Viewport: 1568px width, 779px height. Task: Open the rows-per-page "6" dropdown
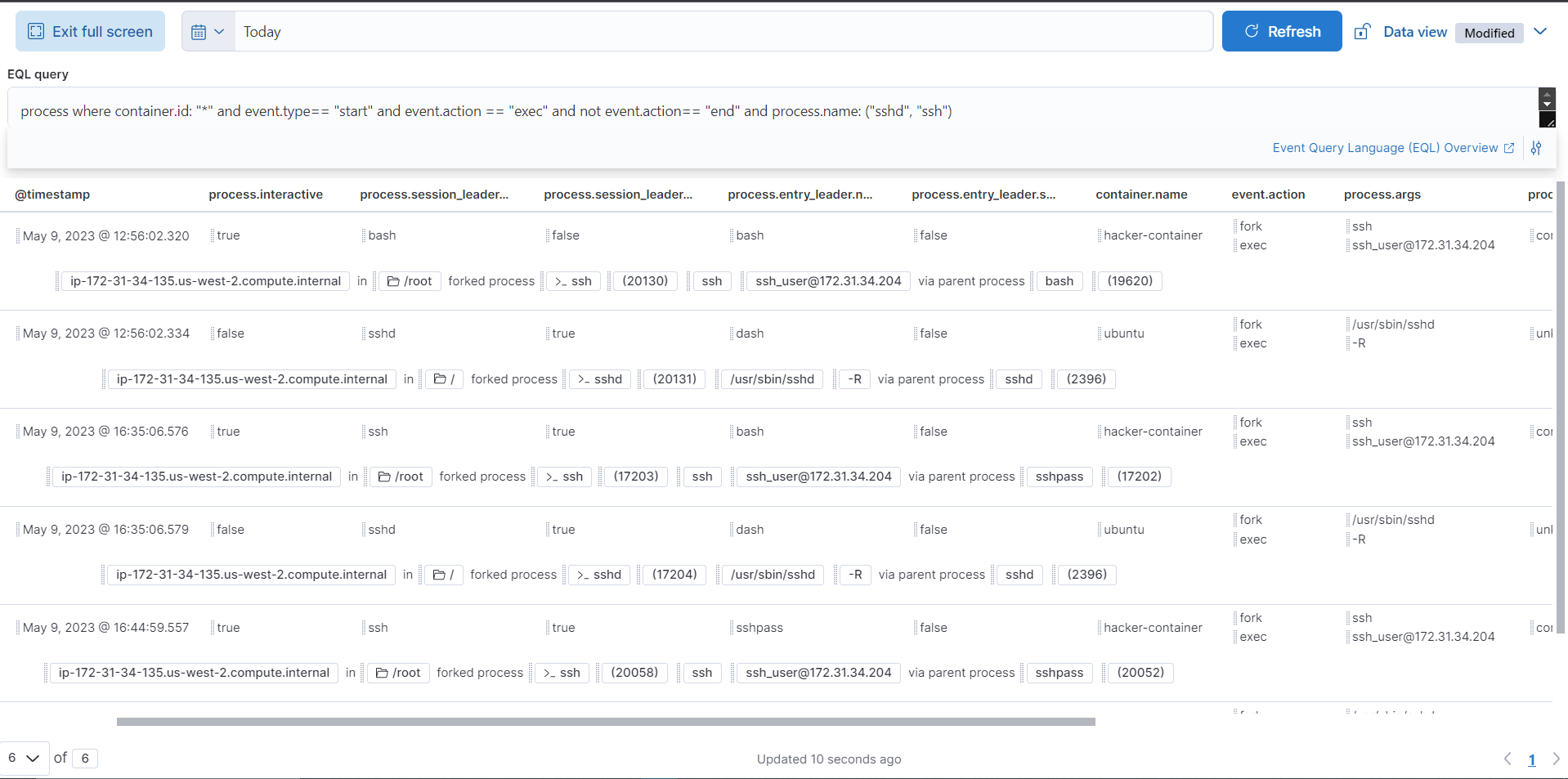pos(24,758)
